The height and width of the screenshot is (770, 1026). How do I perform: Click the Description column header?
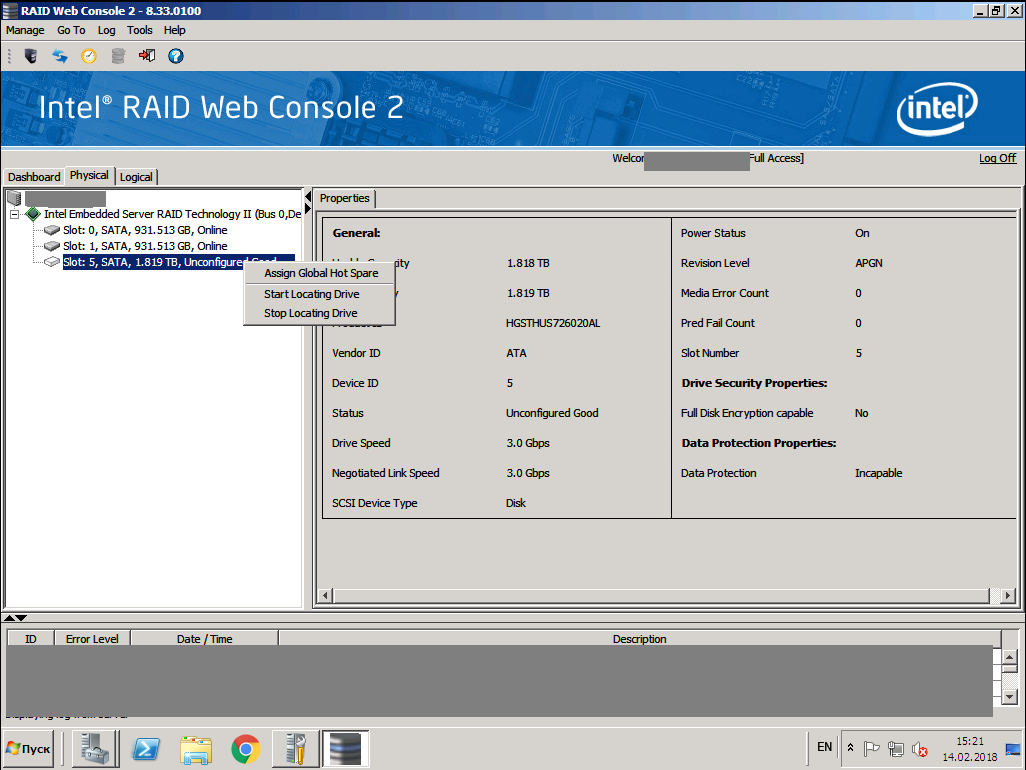[x=639, y=639]
